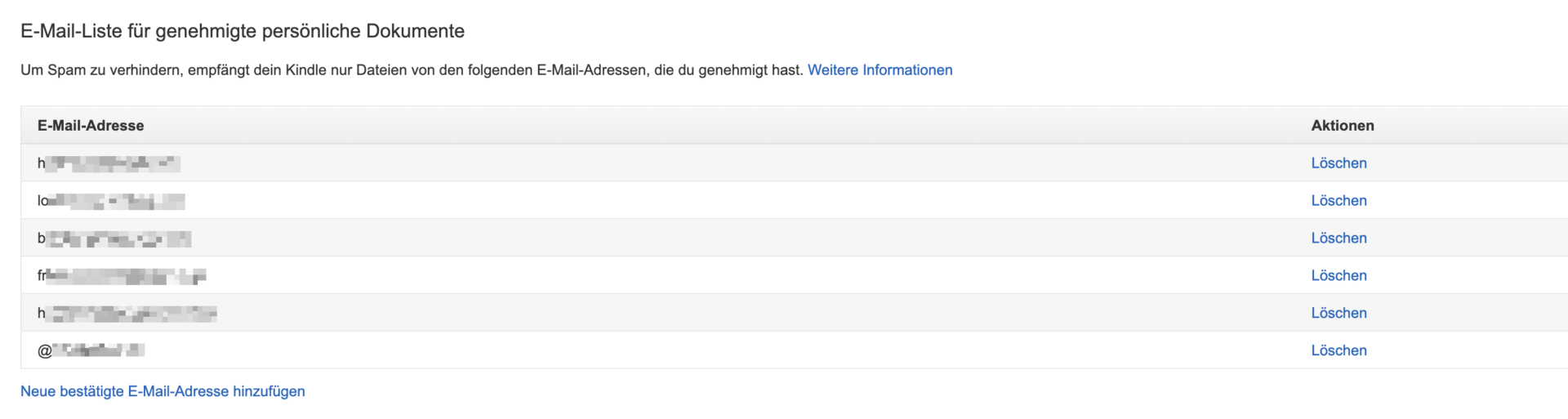
Task: Click Löschen next to the 'fr' email
Action: (1339, 276)
